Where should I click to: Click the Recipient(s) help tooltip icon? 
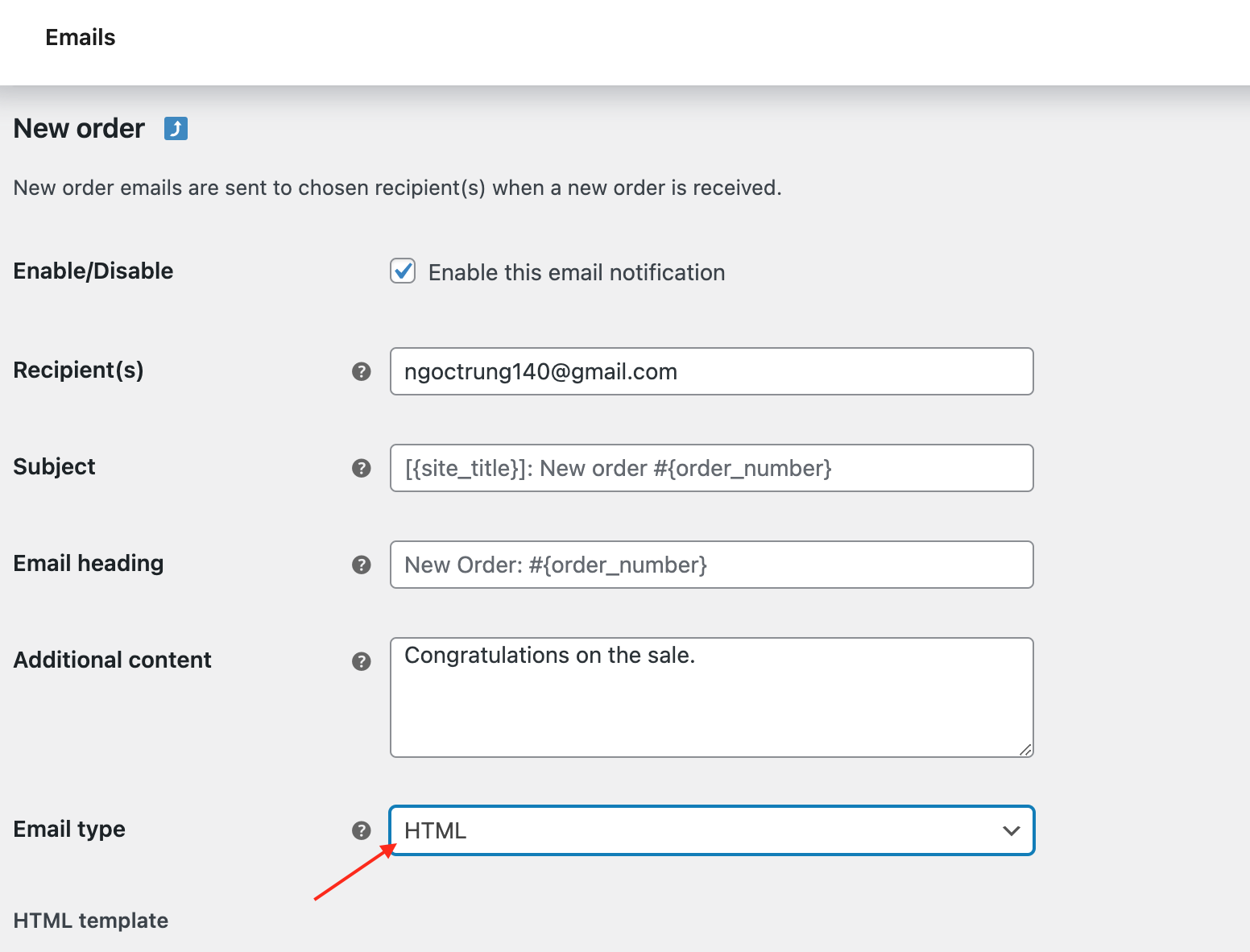[362, 371]
